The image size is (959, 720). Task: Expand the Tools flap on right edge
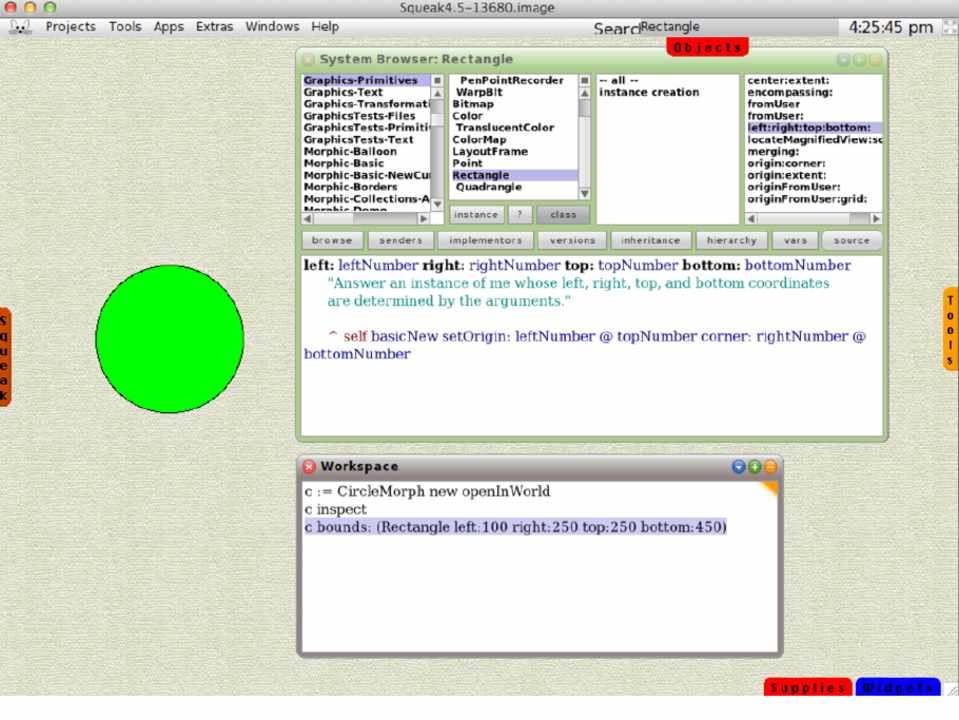click(x=950, y=329)
